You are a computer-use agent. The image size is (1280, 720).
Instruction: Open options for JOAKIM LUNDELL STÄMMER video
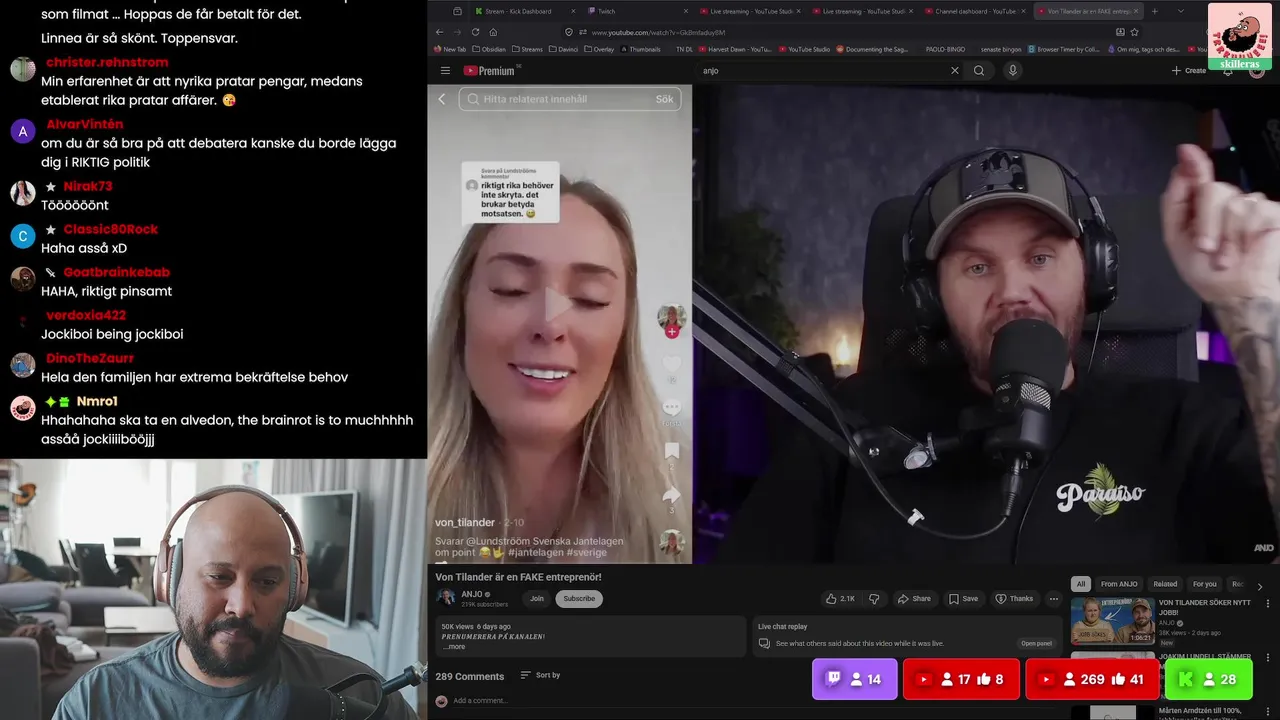[x=1268, y=658]
